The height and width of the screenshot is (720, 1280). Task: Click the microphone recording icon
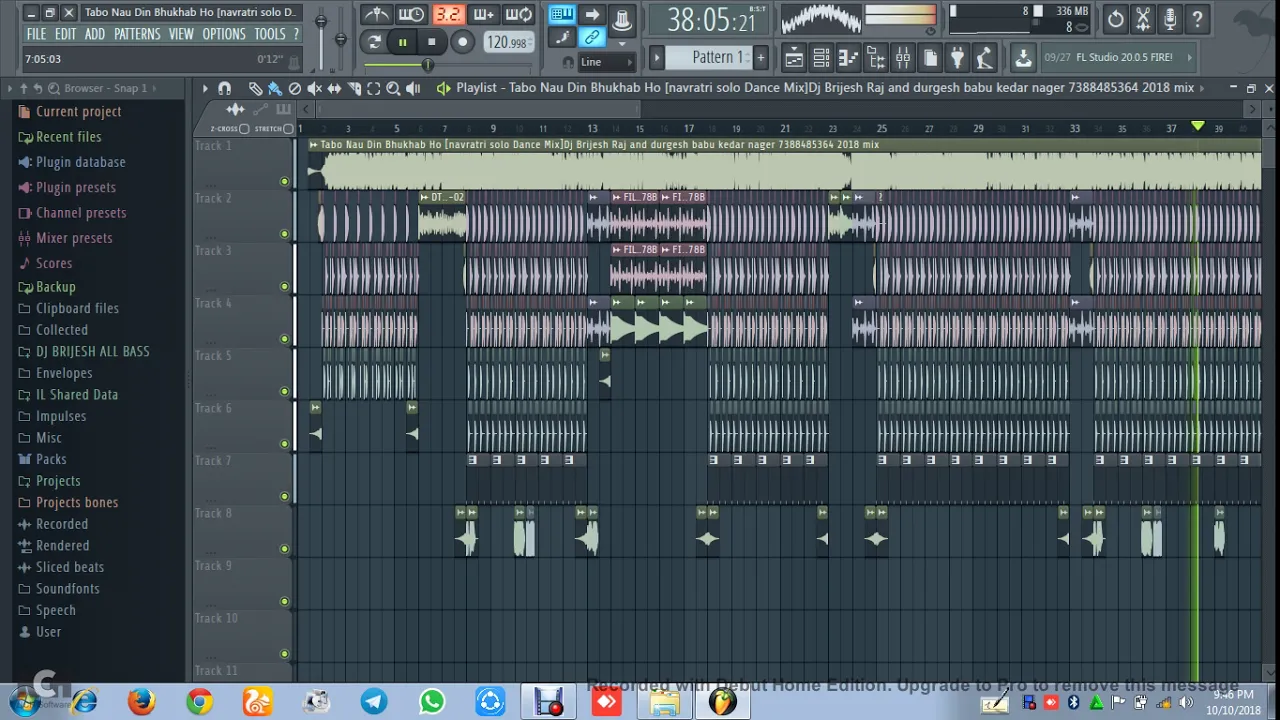point(1170,18)
